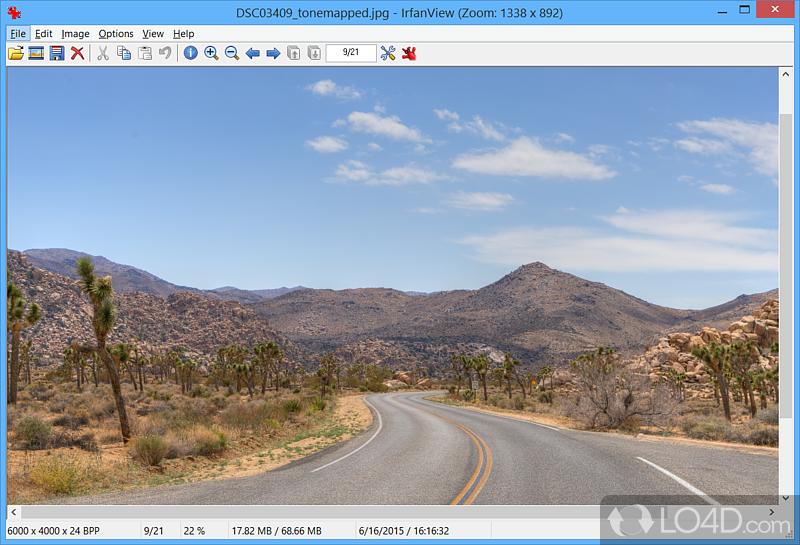
Task: Show image information with blue info icon
Action: pyautogui.click(x=190, y=53)
